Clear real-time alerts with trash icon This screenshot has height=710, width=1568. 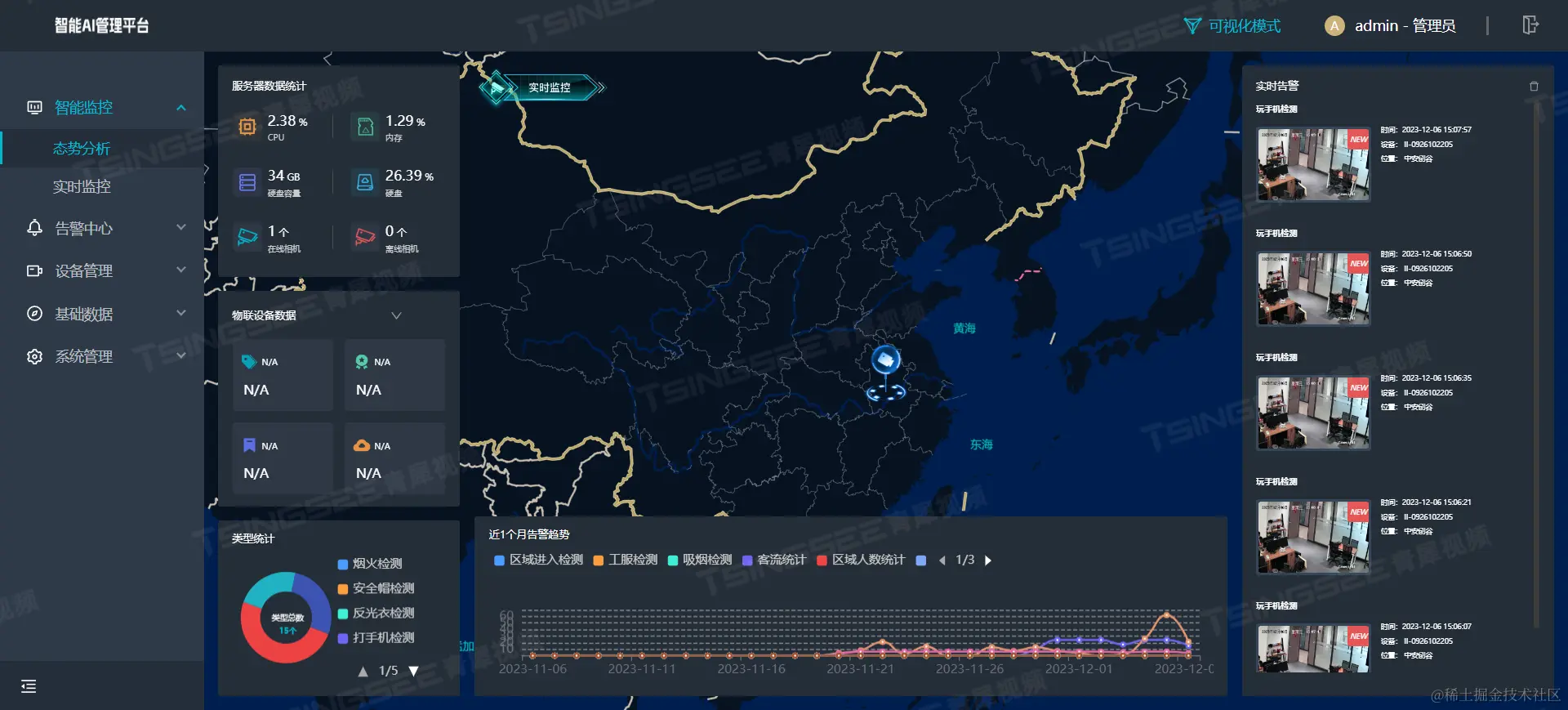coord(1534,86)
